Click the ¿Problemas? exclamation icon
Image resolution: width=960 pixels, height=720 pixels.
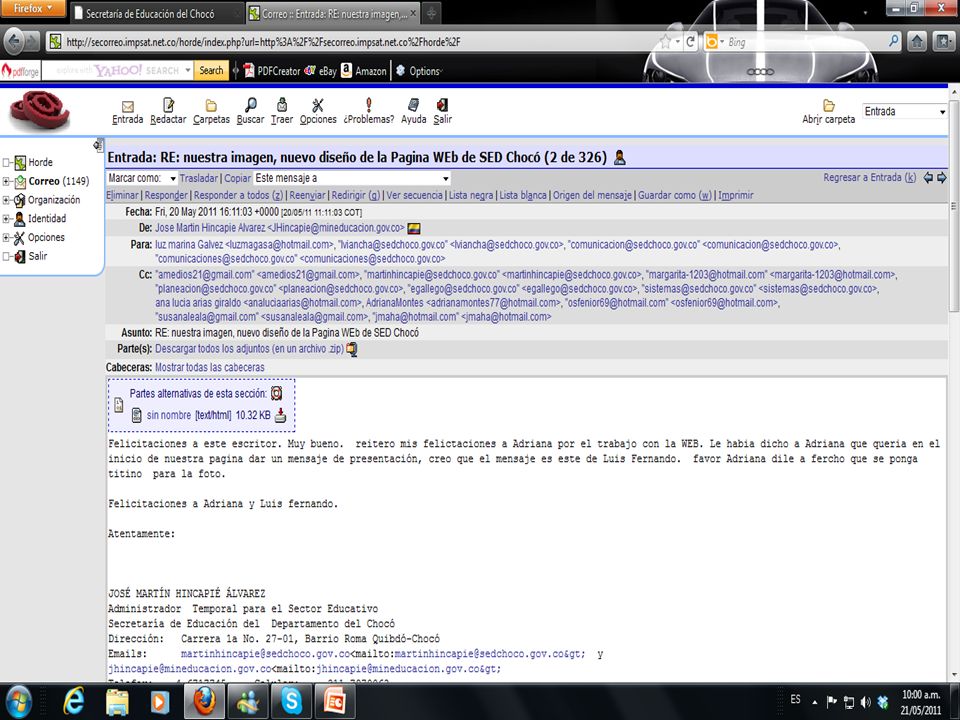click(x=369, y=105)
